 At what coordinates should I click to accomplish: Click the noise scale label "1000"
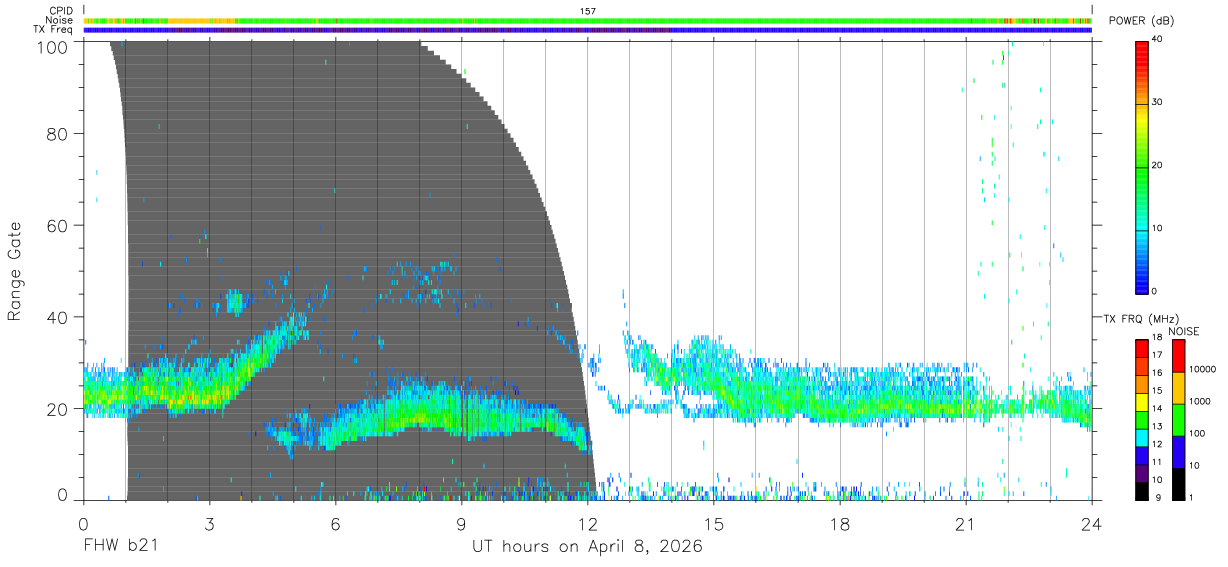pyautogui.click(x=1198, y=401)
